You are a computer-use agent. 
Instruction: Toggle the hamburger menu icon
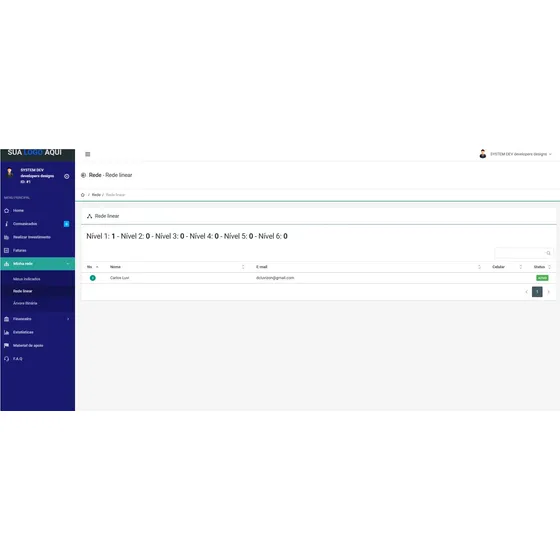click(x=88, y=154)
